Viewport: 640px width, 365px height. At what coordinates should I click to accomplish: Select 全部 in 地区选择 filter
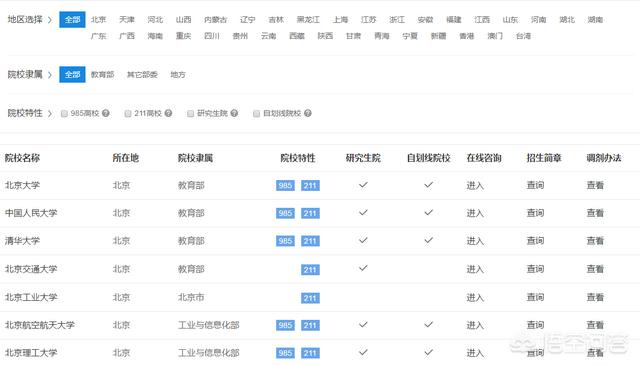point(72,20)
